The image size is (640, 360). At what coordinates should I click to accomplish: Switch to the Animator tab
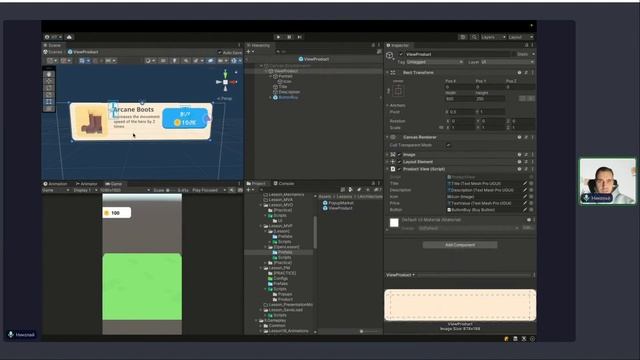coord(86,184)
